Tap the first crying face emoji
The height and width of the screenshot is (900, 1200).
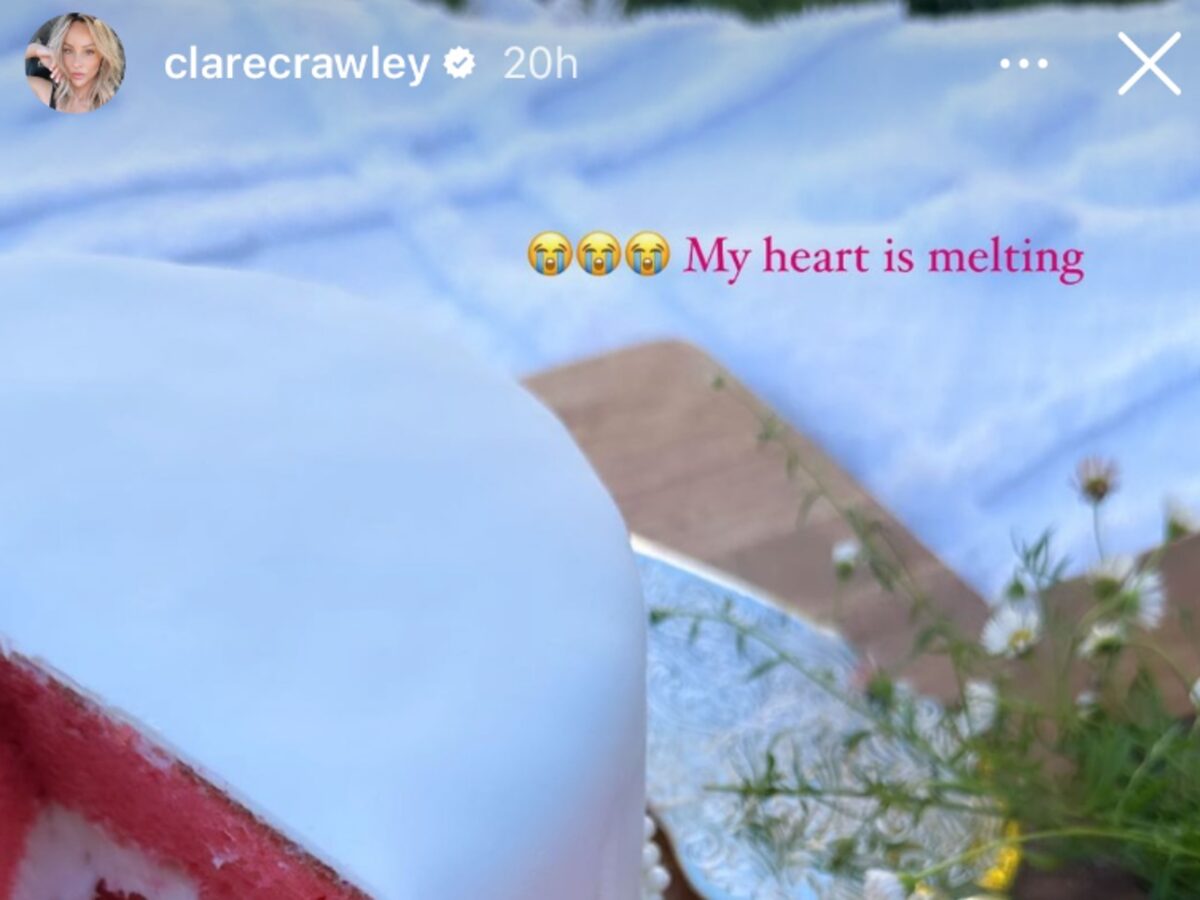point(550,254)
